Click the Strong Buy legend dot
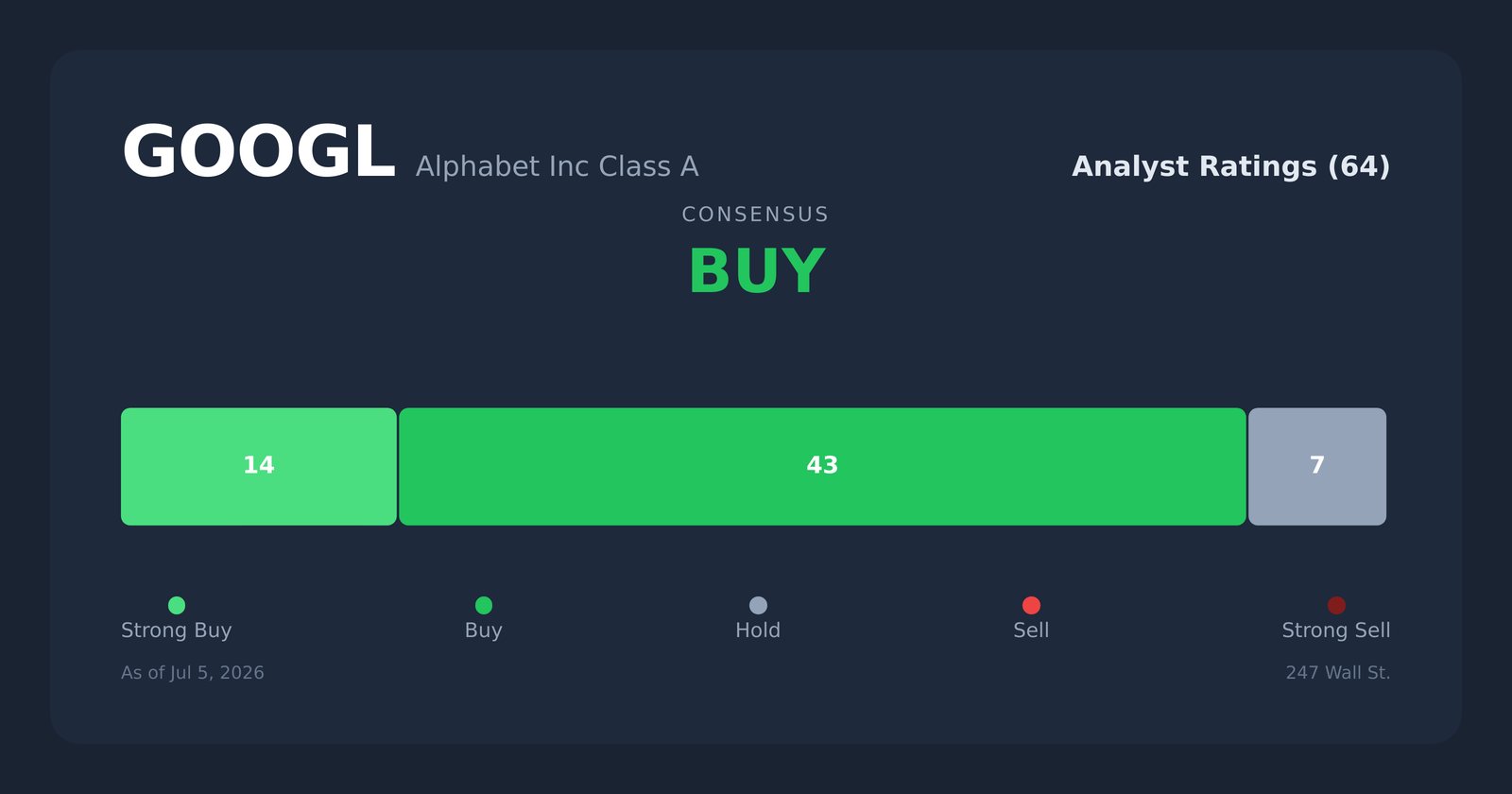This screenshot has height=794, width=1512. (x=177, y=605)
